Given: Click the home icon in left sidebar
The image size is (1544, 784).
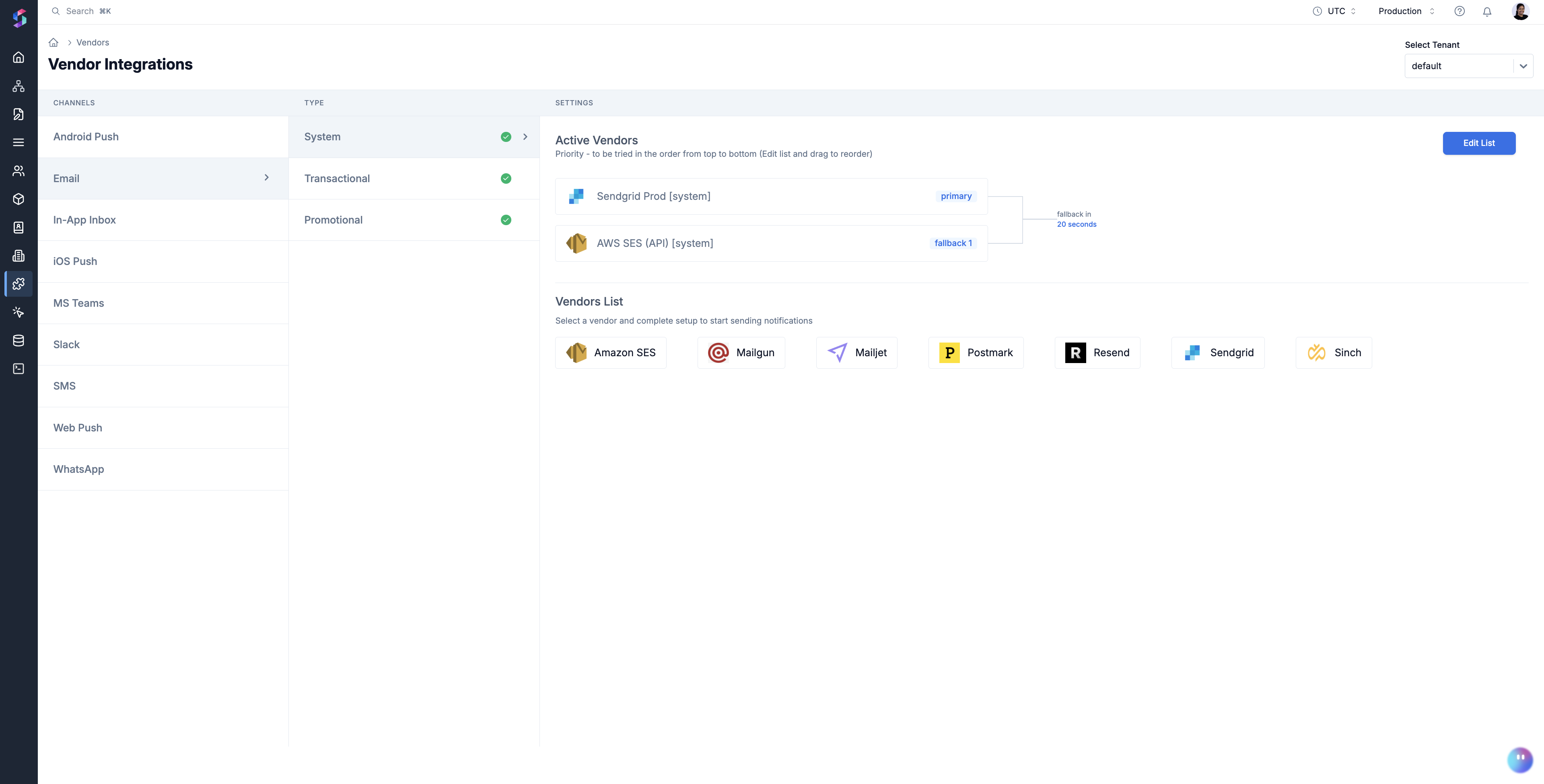Looking at the screenshot, I should (19, 57).
